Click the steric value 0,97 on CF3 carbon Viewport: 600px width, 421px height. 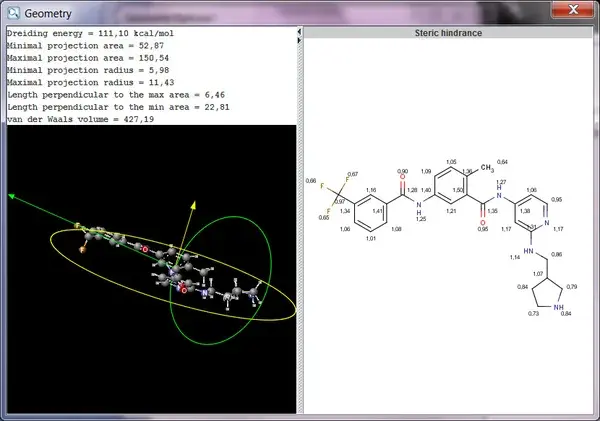click(x=340, y=201)
